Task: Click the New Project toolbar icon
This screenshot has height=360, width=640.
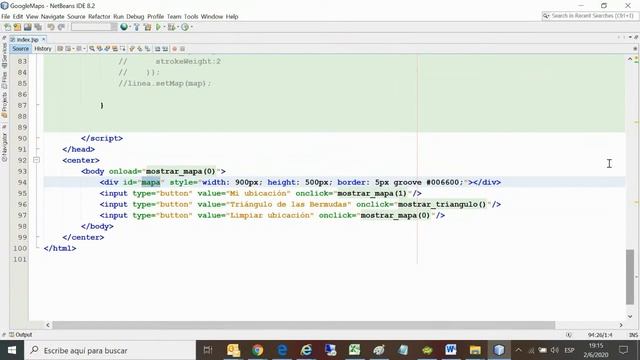Action: (17, 27)
